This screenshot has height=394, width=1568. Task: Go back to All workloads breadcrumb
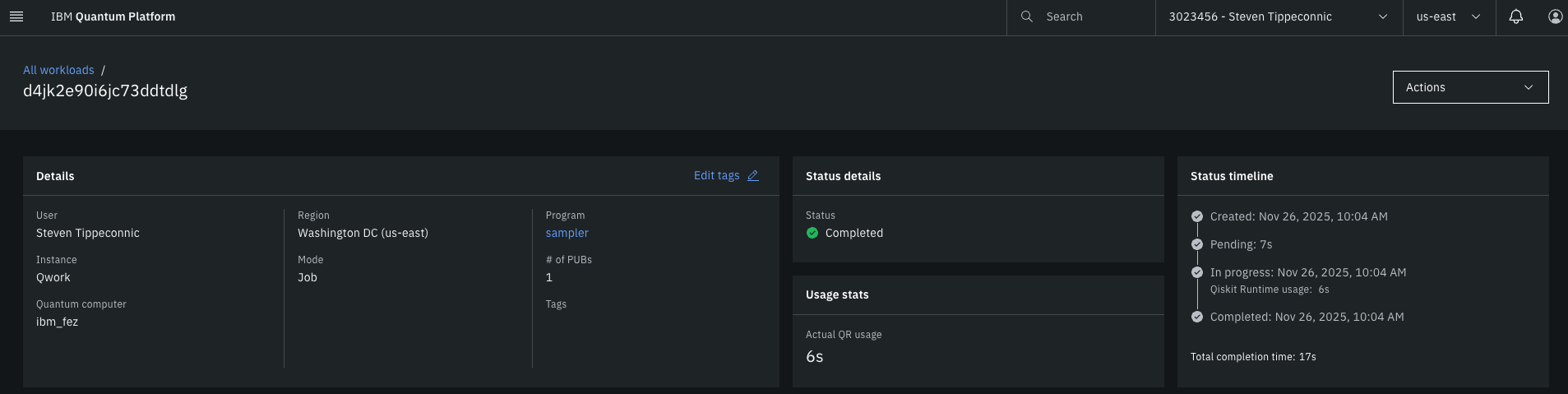tap(58, 70)
